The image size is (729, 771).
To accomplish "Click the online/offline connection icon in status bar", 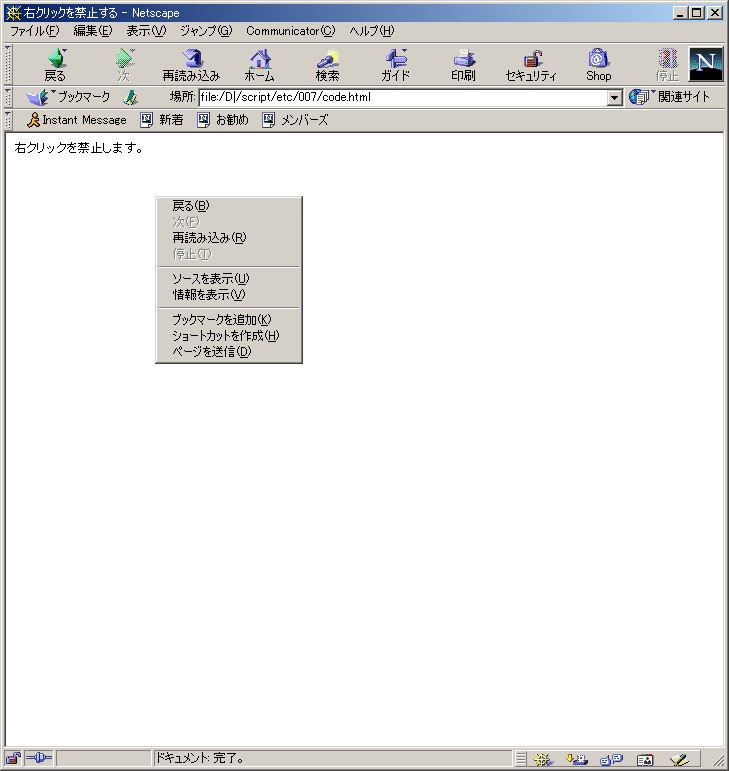I will coord(38,758).
